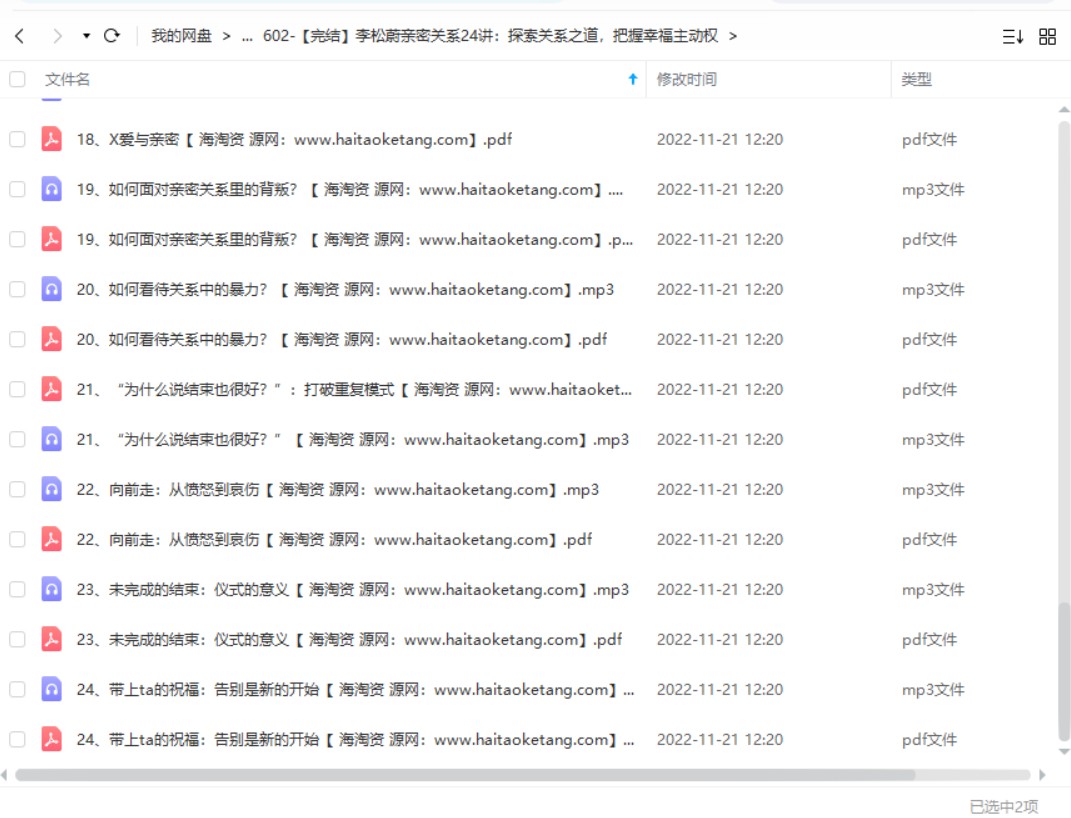The image size is (1071, 818).
Task: Check the box for 19、如何面对亲密关系里的背叛 pdf
Action: point(17,239)
